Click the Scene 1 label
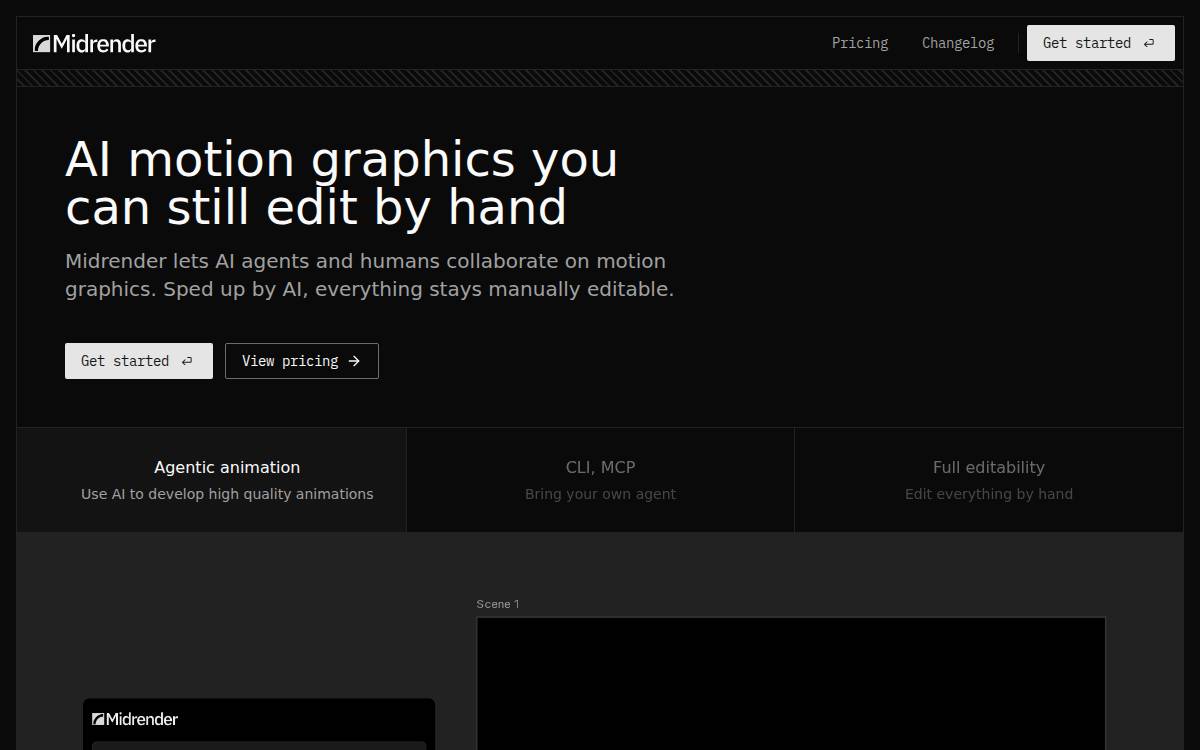 (498, 604)
